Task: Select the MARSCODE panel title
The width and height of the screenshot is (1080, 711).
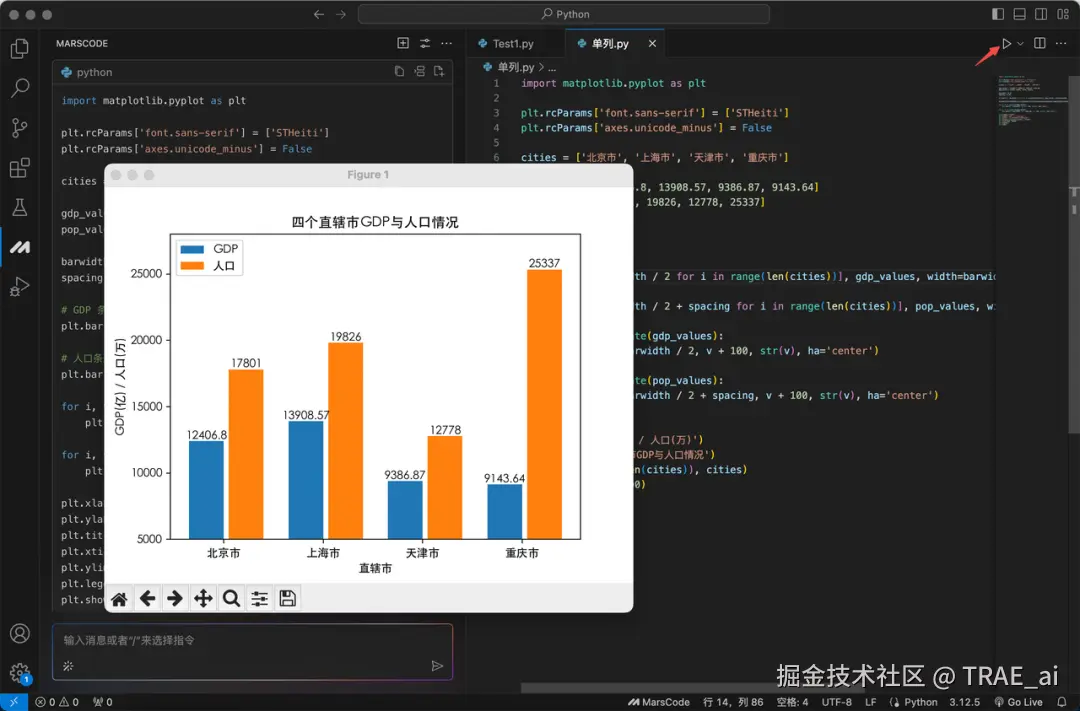Action: [82, 43]
